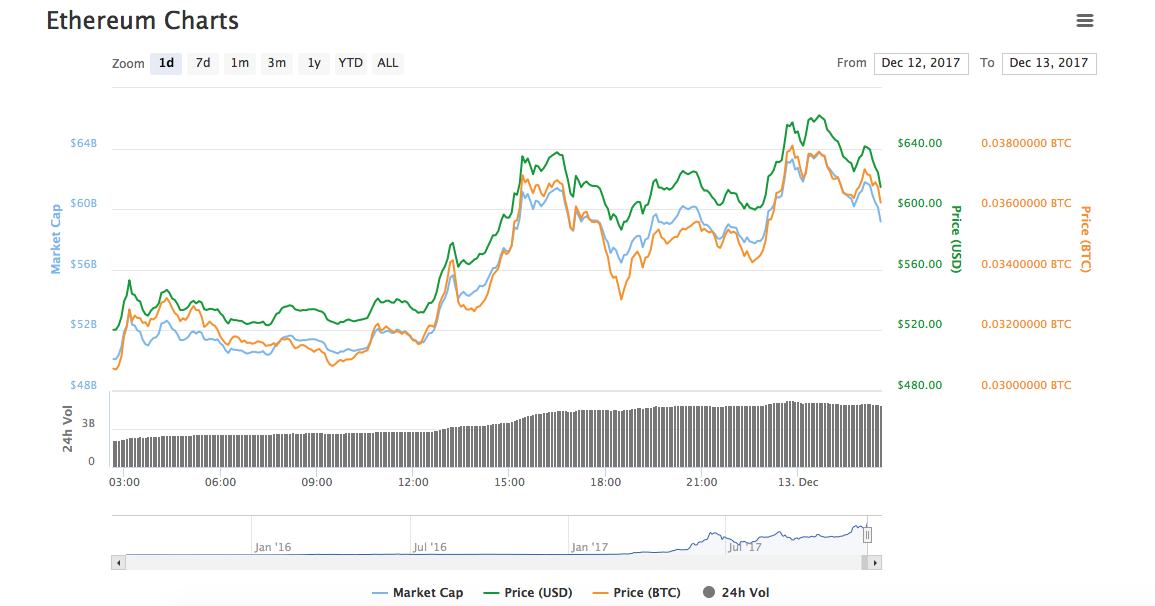Click the 24h volume bars at 15:00
1155x606 pixels.
point(509,443)
